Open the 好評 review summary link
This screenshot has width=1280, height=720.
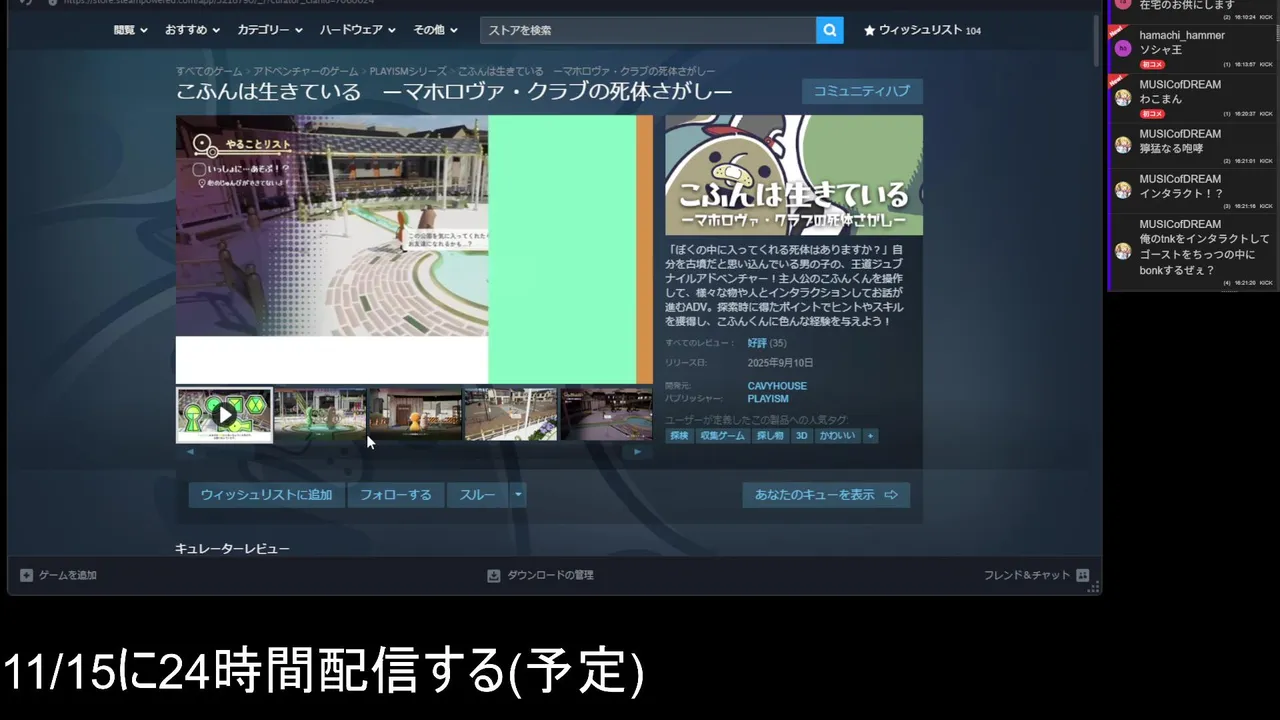point(757,343)
